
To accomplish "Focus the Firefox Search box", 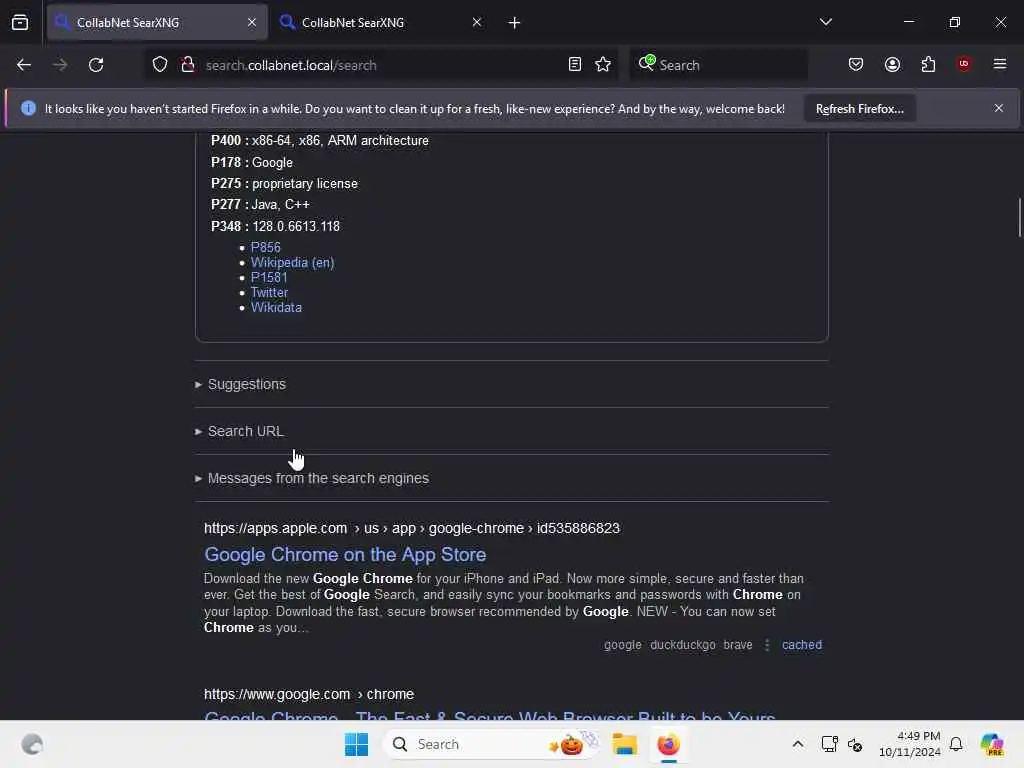I will point(718,65).
